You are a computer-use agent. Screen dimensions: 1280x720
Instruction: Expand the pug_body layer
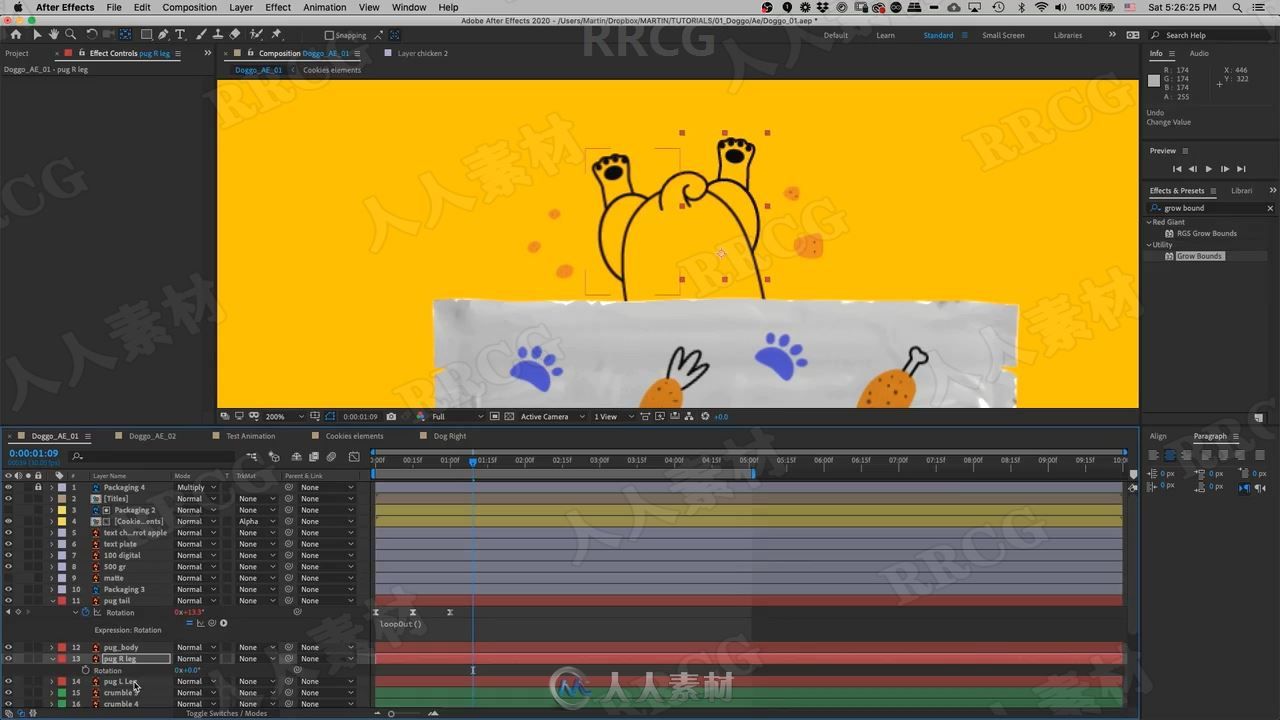(x=52, y=647)
